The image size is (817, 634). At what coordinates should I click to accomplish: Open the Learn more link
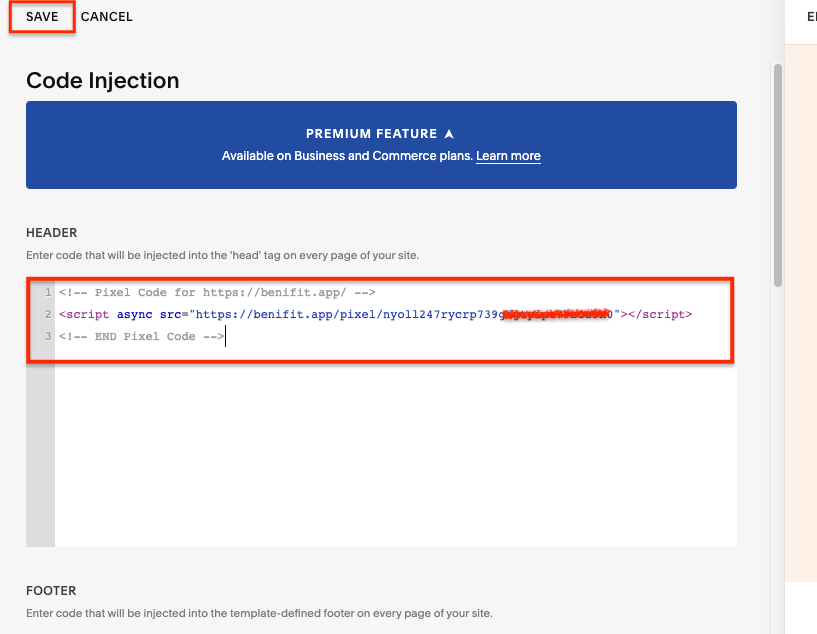click(x=508, y=156)
